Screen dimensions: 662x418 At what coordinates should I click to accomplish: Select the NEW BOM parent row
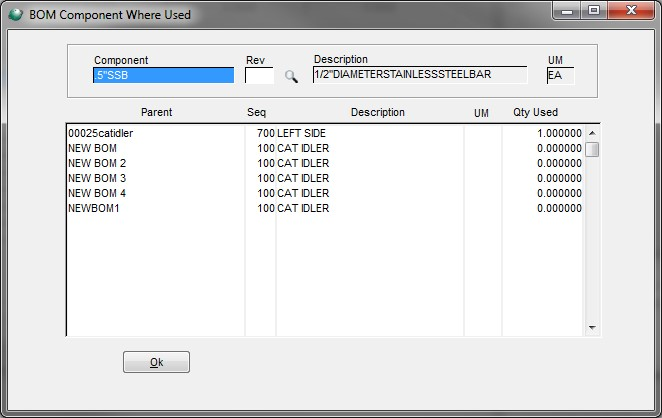pyautogui.click(x=324, y=148)
